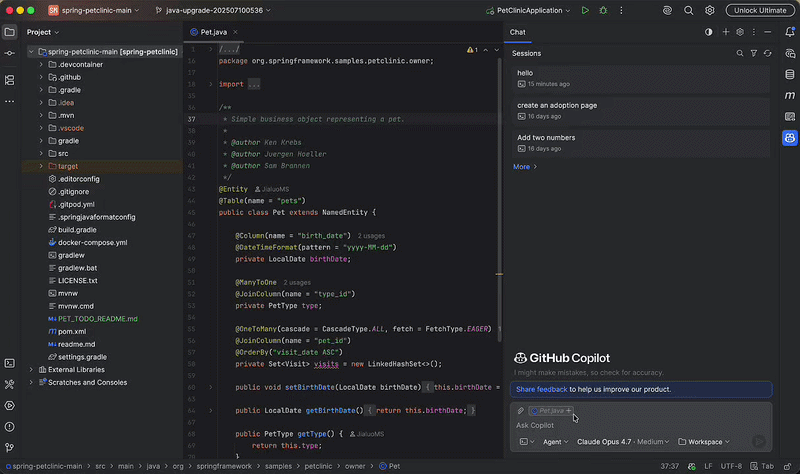Click the Unlock Ultimate button
The width and height of the screenshot is (800, 474).
pyautogui.click(x=760, y=10)
